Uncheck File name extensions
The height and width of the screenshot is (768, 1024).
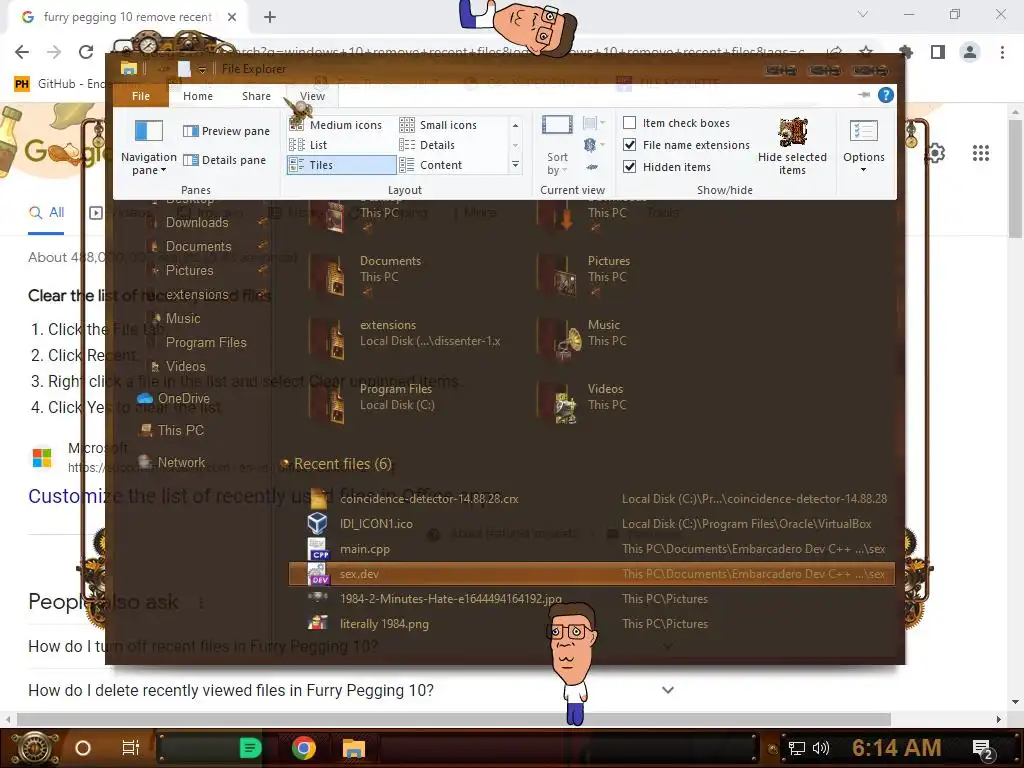(686, 145)
